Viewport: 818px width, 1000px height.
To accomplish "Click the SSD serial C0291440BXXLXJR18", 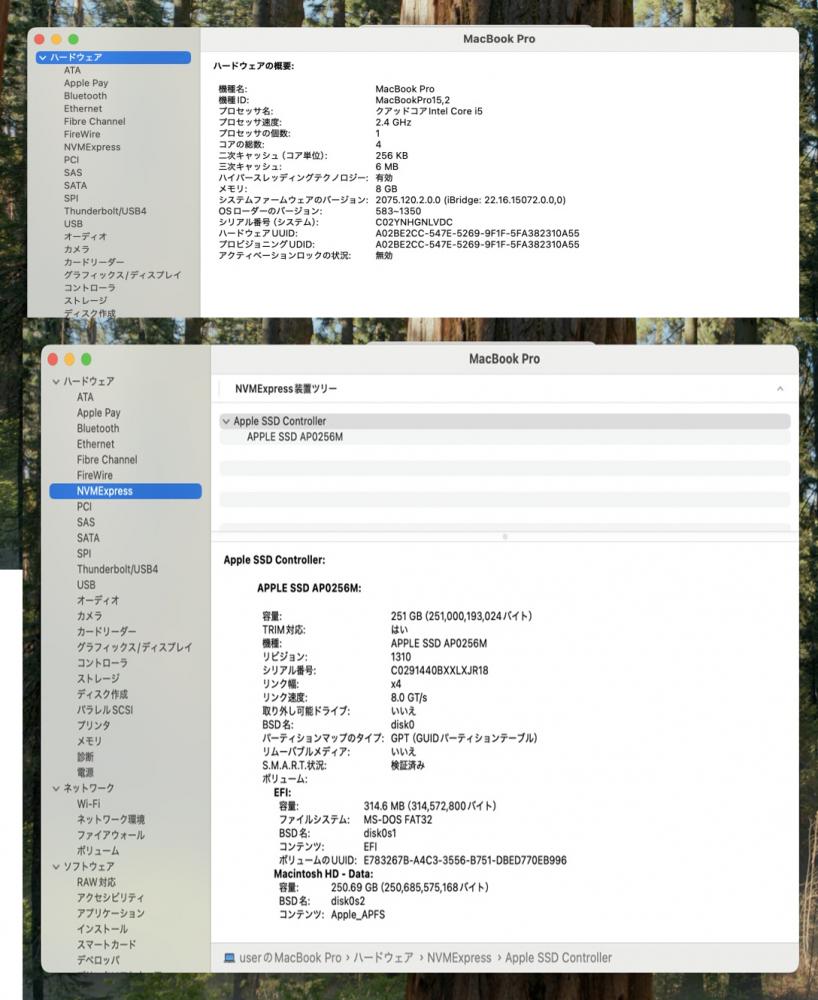I will click(439, 670).
